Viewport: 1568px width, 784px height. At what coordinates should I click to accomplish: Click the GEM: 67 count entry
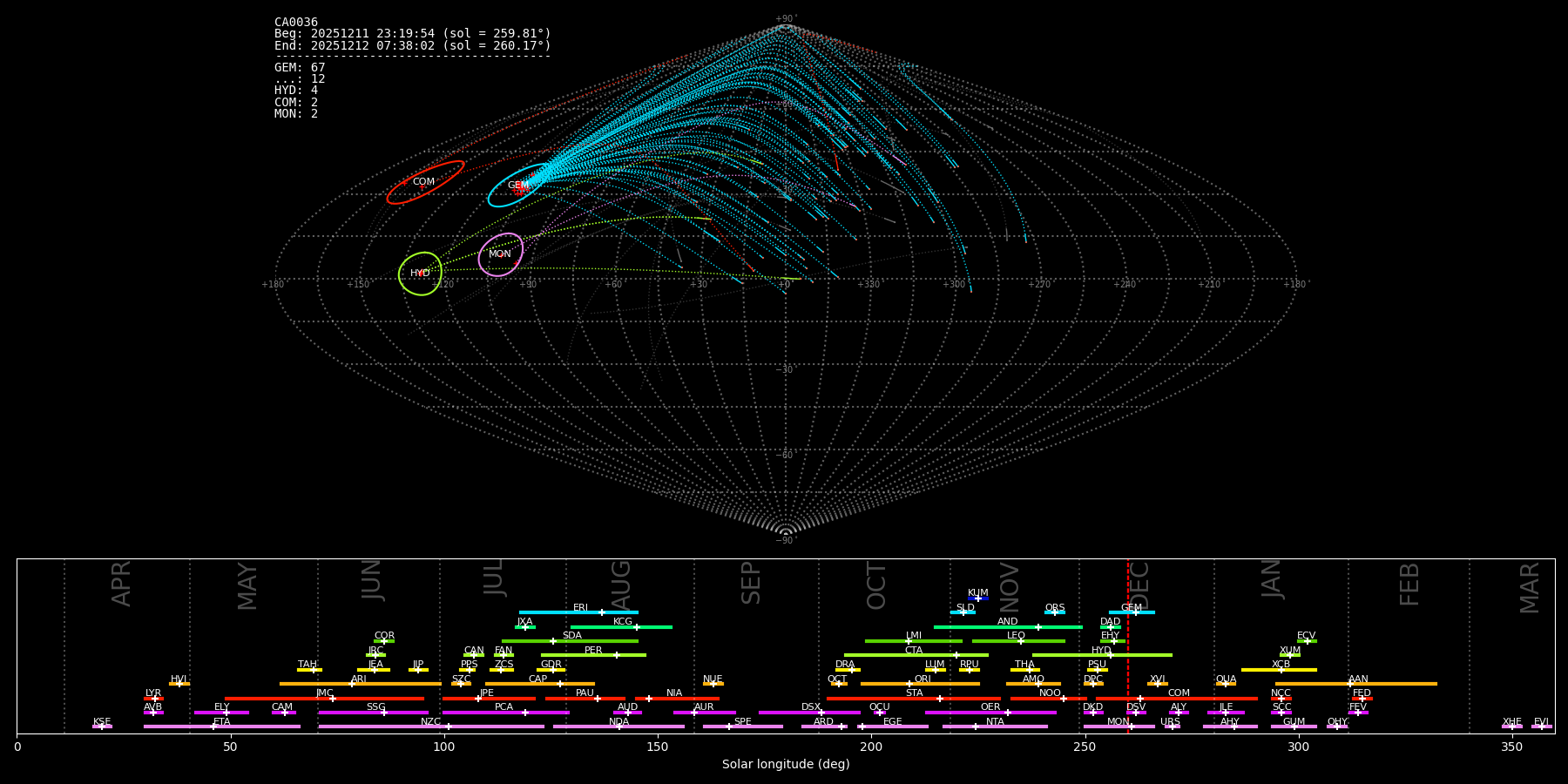point(300,68)
